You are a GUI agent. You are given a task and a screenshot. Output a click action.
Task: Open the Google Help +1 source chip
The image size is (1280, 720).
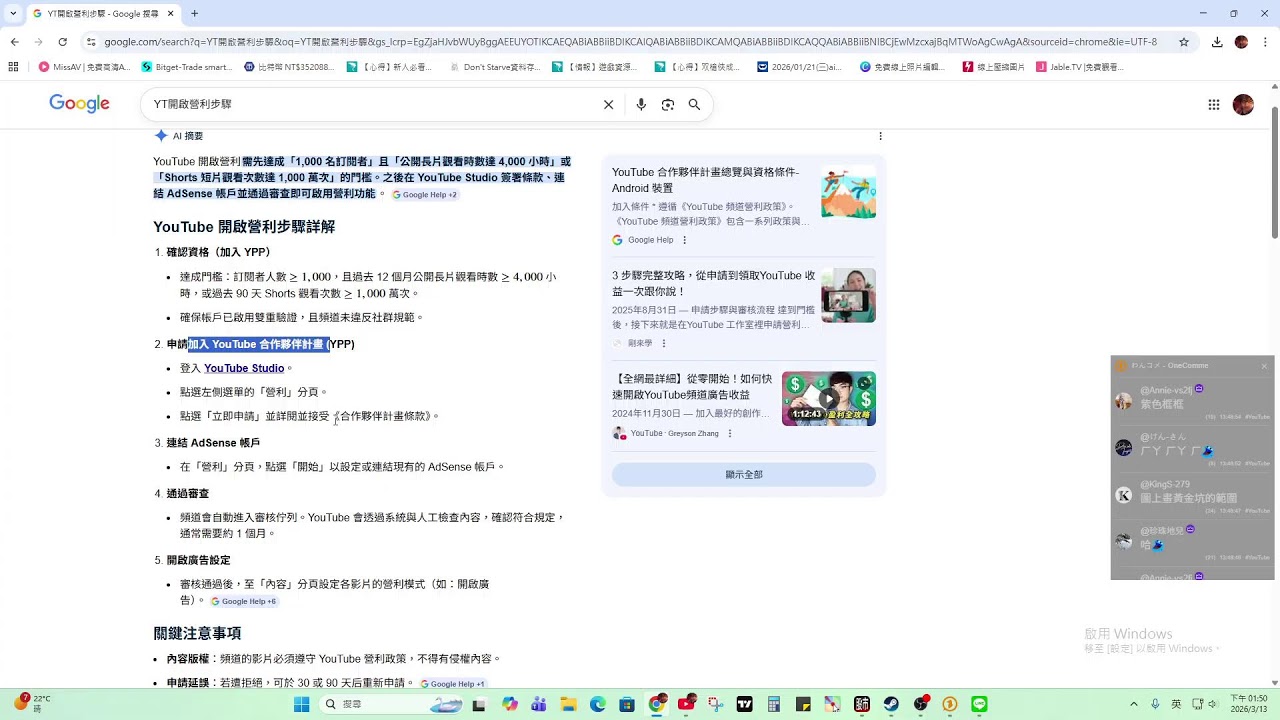[x=452, y=684]
